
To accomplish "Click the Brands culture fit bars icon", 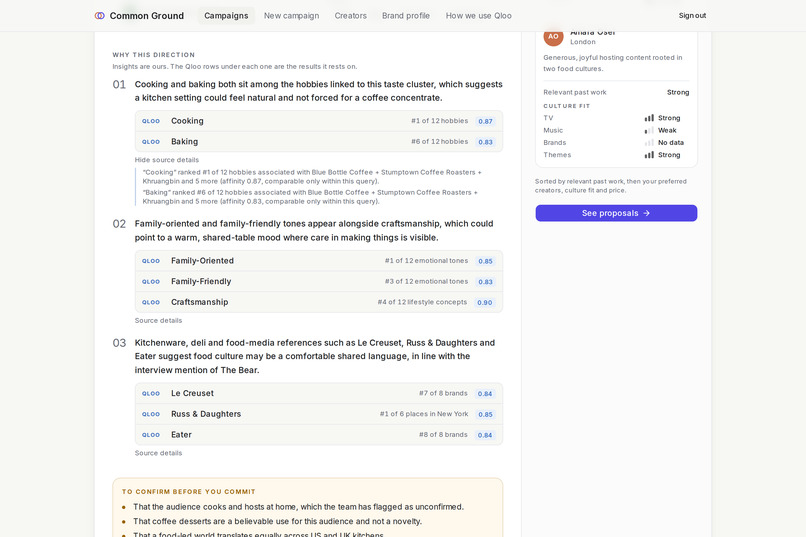I will (x=649, y=142).
